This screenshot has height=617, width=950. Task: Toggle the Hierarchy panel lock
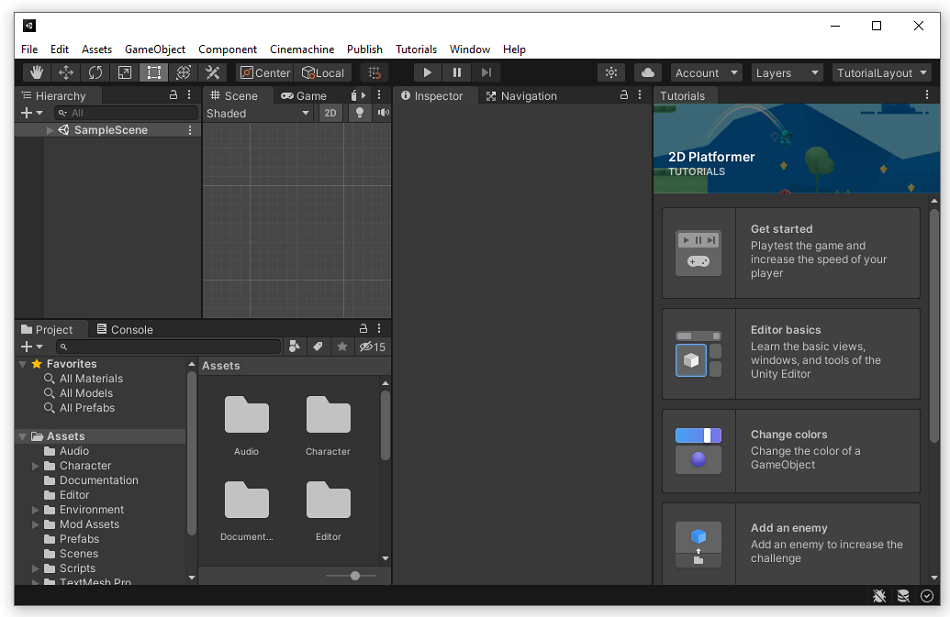pyautogui.click(x=173, y=95)
